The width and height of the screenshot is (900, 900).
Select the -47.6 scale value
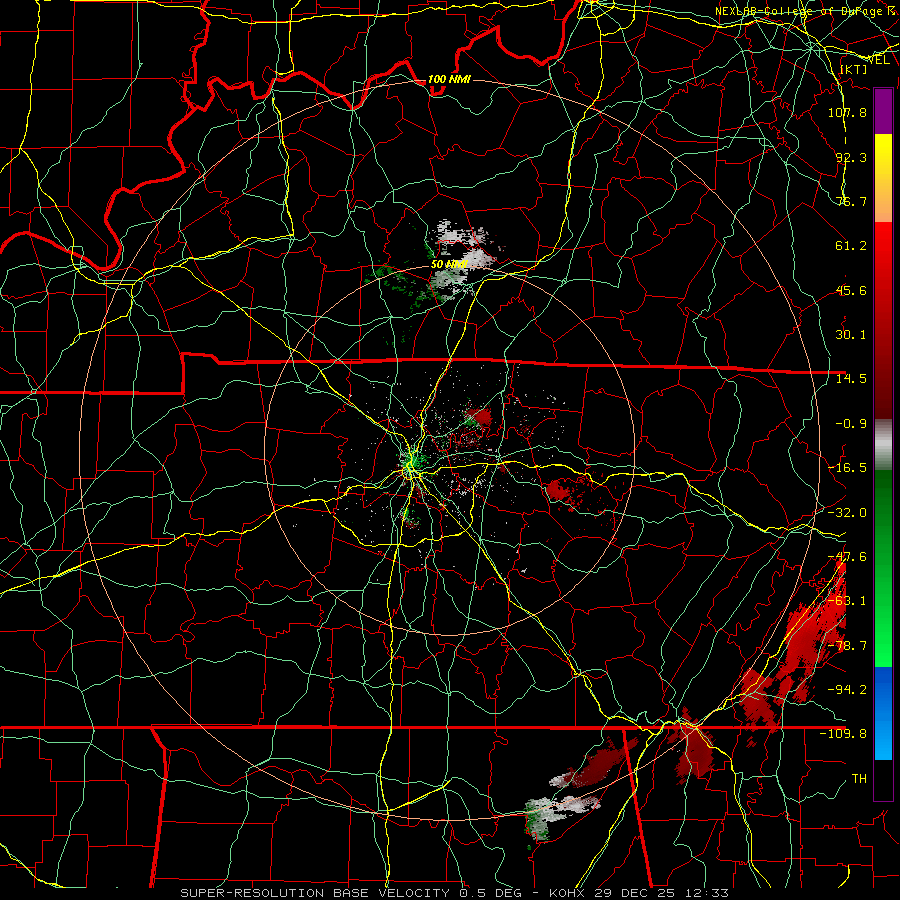[x=847, y=557]
